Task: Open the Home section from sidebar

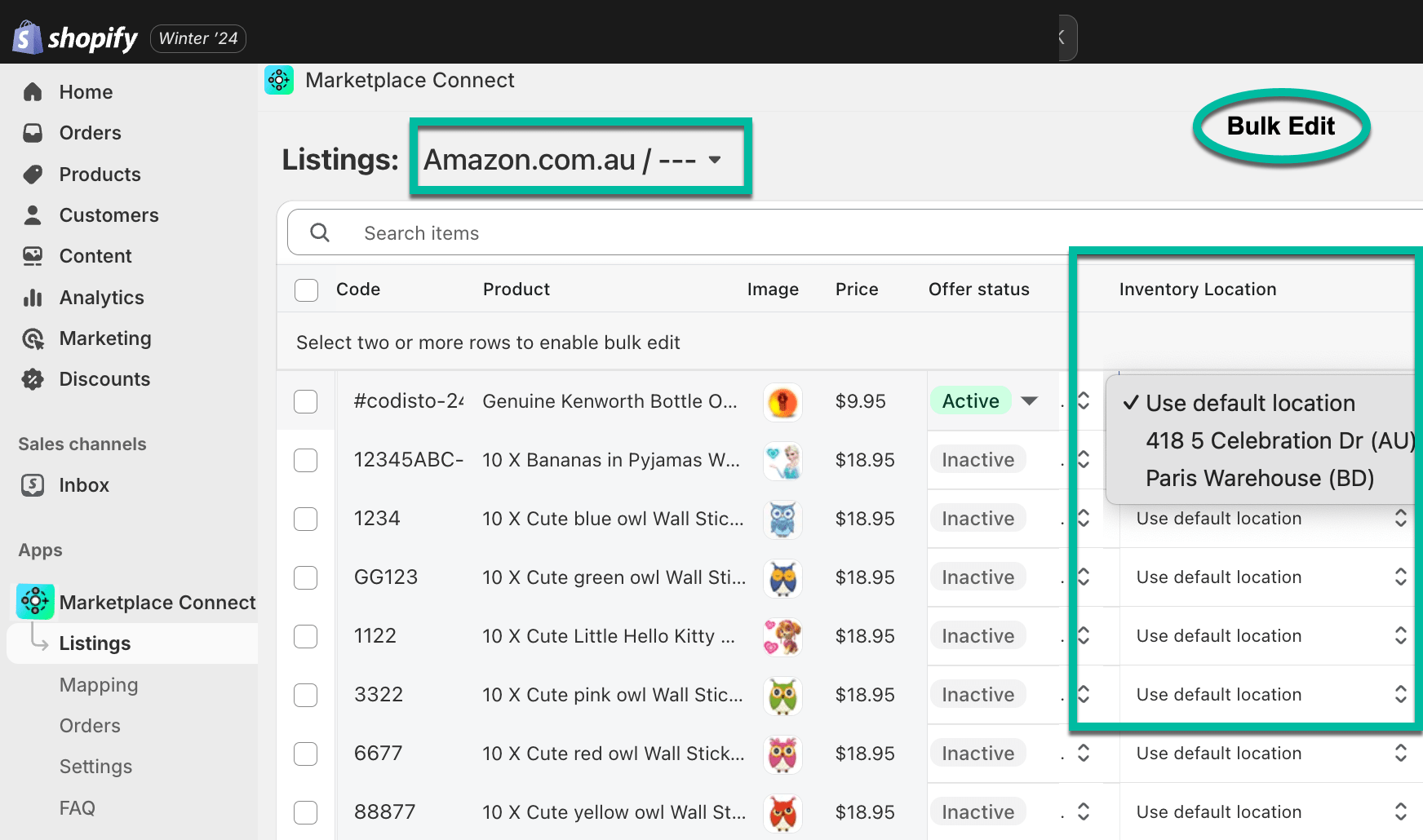Action: click(x=85, y=91)
